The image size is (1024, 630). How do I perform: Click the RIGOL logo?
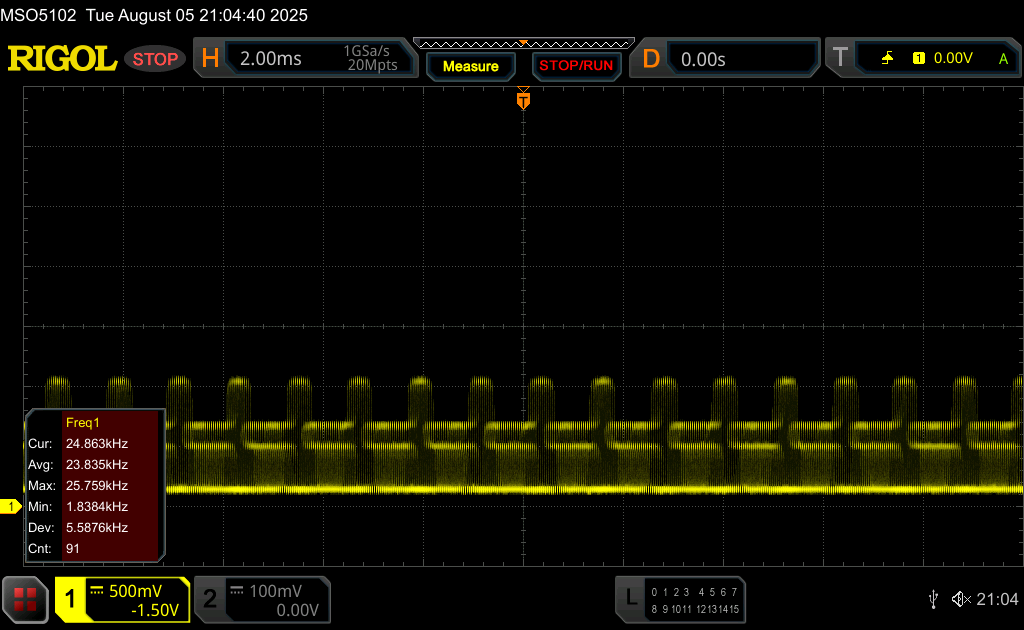62,59
